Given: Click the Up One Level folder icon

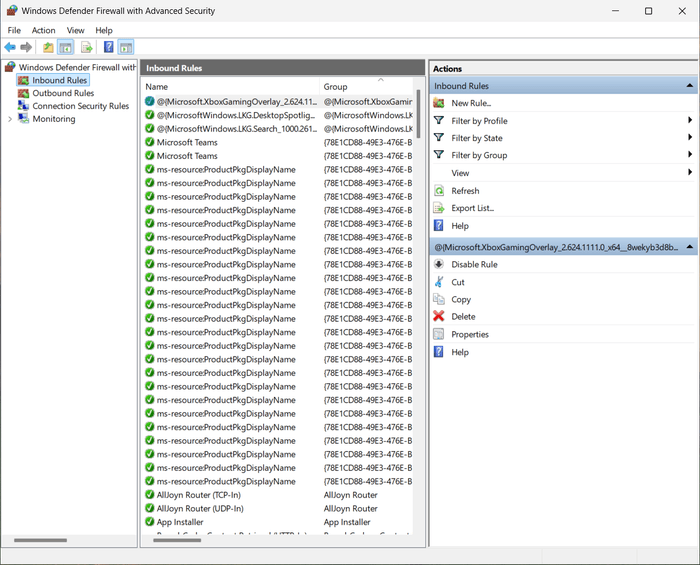Looking at the screenshot, I should click(48, 47).
